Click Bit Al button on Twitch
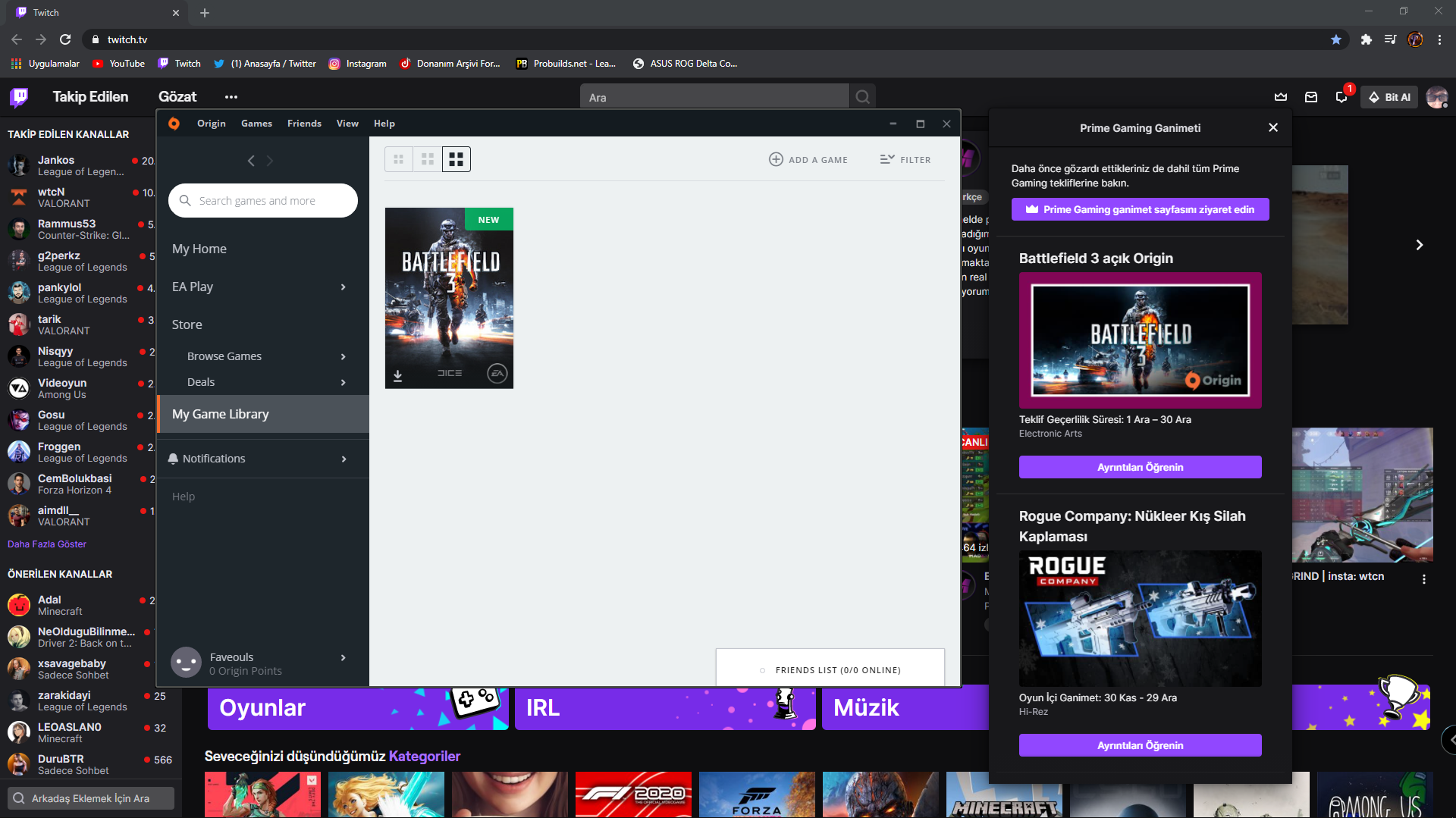The width and height of the screenshot is (1456, 818). [x=1389, y=97]
